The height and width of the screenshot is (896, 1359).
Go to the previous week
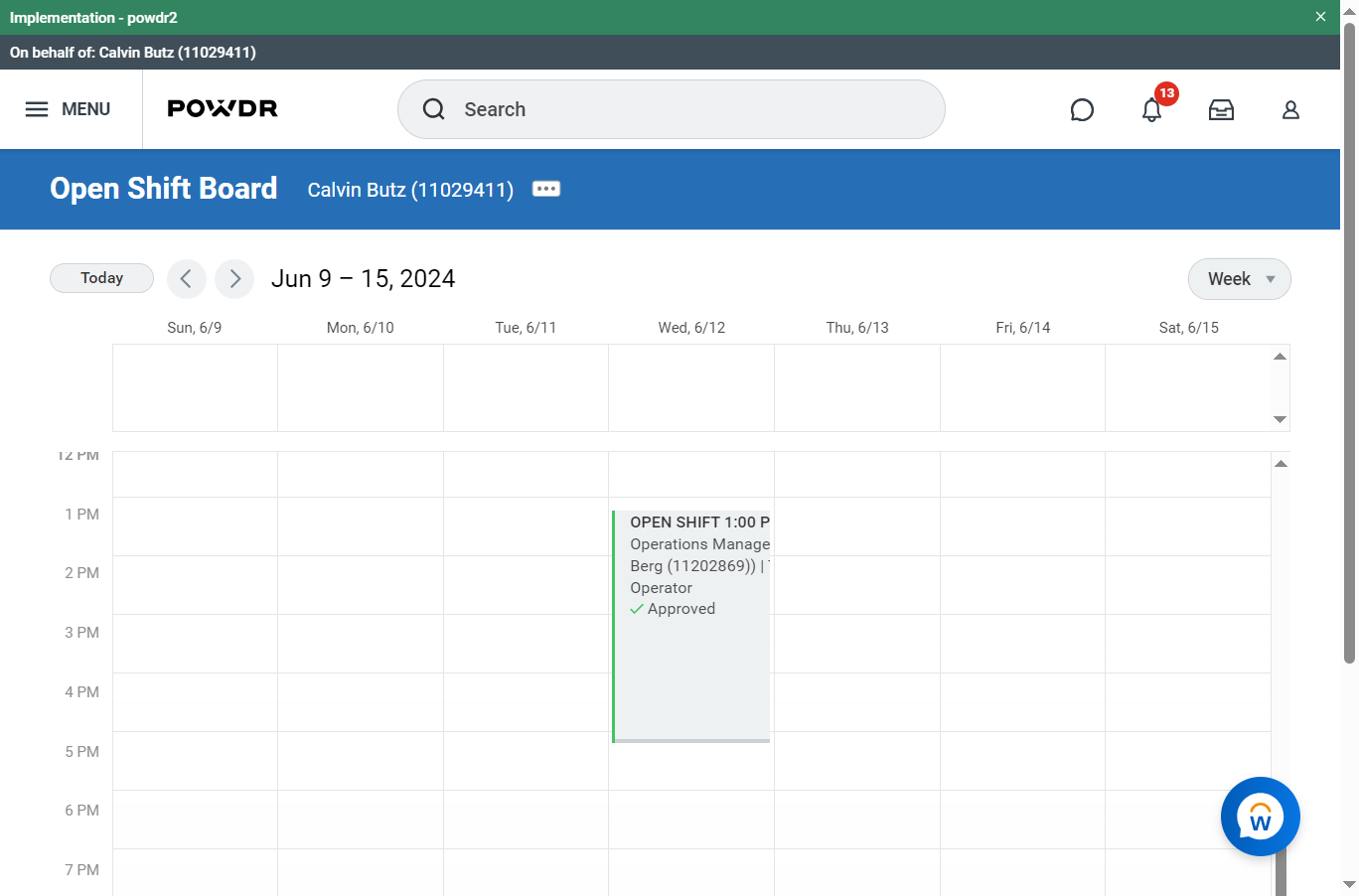187,279
